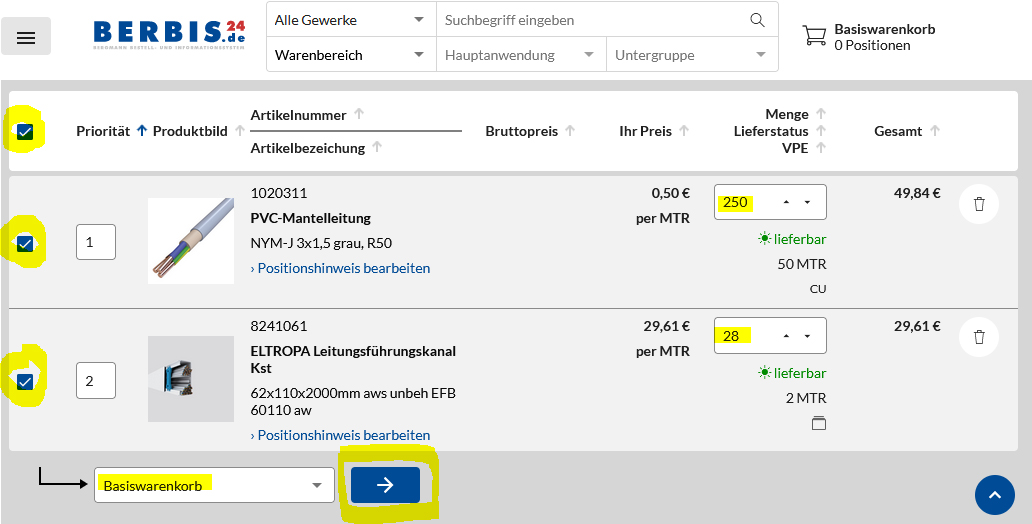The width and height of the screenshot is (1032, 524).
Task: Open the Alle Gewerke dropdown
Action: tap(351, 20)
